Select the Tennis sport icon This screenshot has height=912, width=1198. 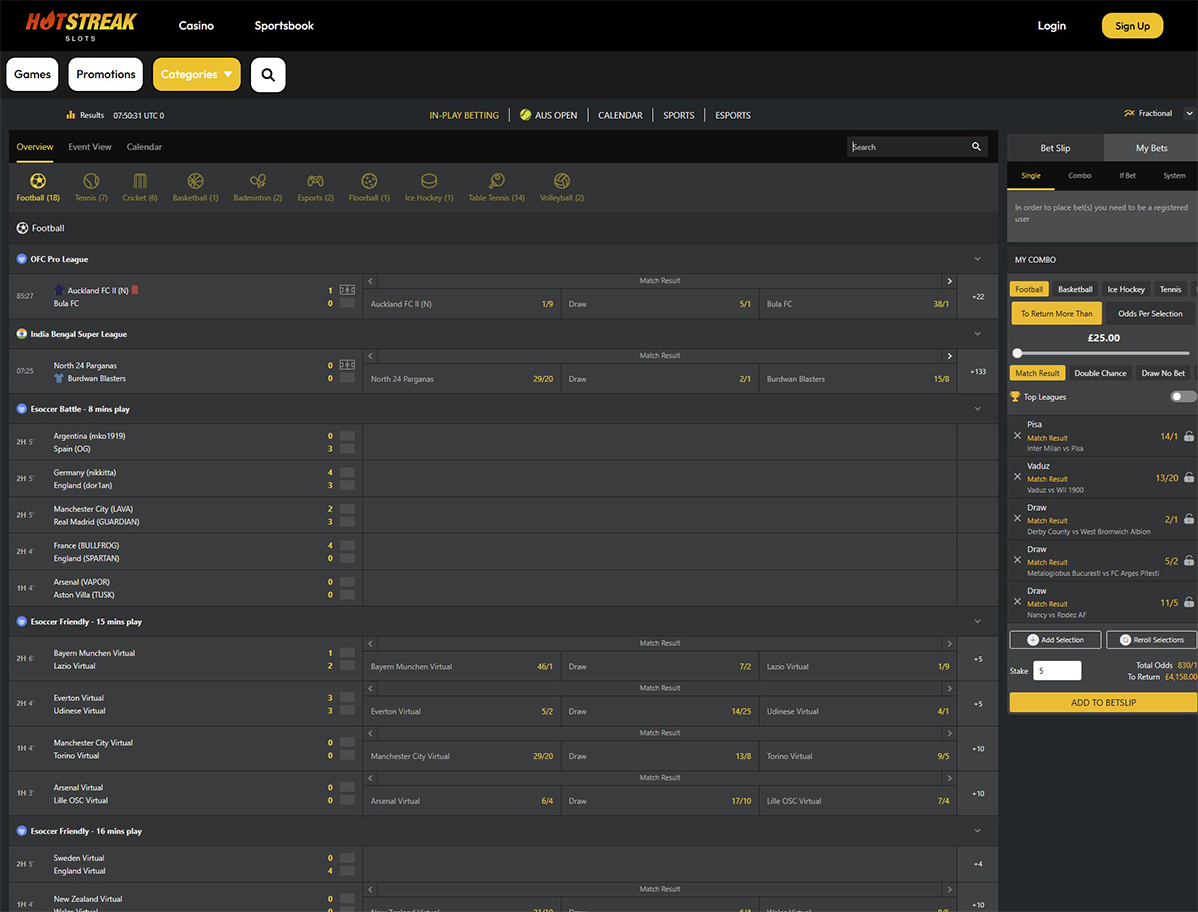pos(91,182)
